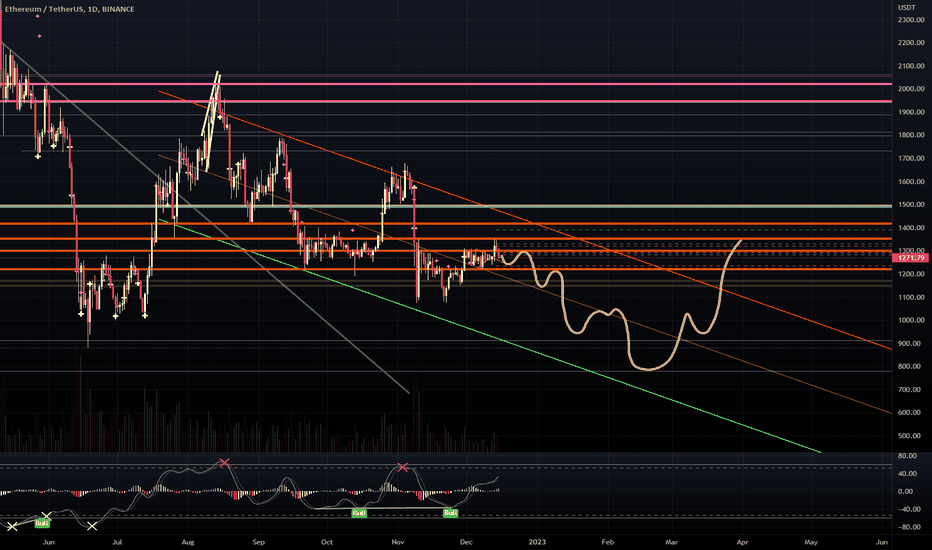The height and width of the screenshot is (550, 932).
Task: Select the peach projected price path drawing
Action: [x=621, y=304]
